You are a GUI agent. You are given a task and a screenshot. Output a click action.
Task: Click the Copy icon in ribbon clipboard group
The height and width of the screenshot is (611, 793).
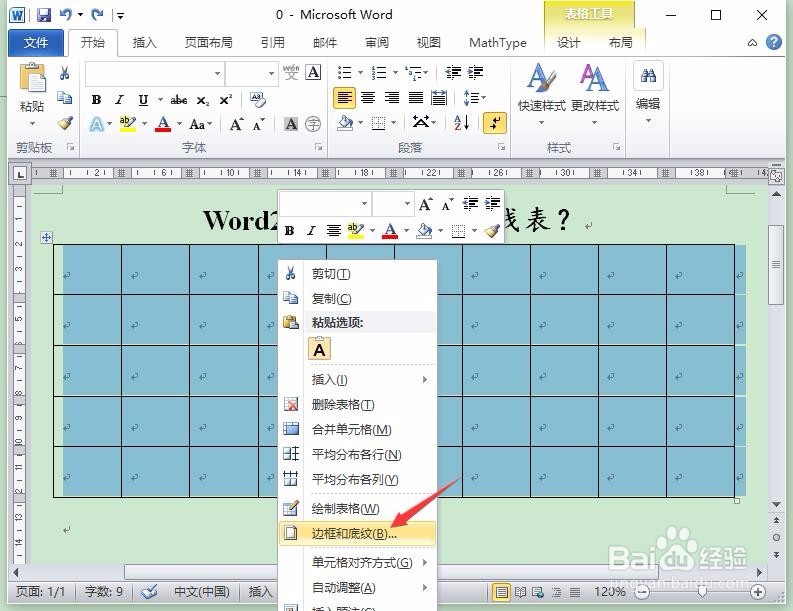(x=64, y=97)
